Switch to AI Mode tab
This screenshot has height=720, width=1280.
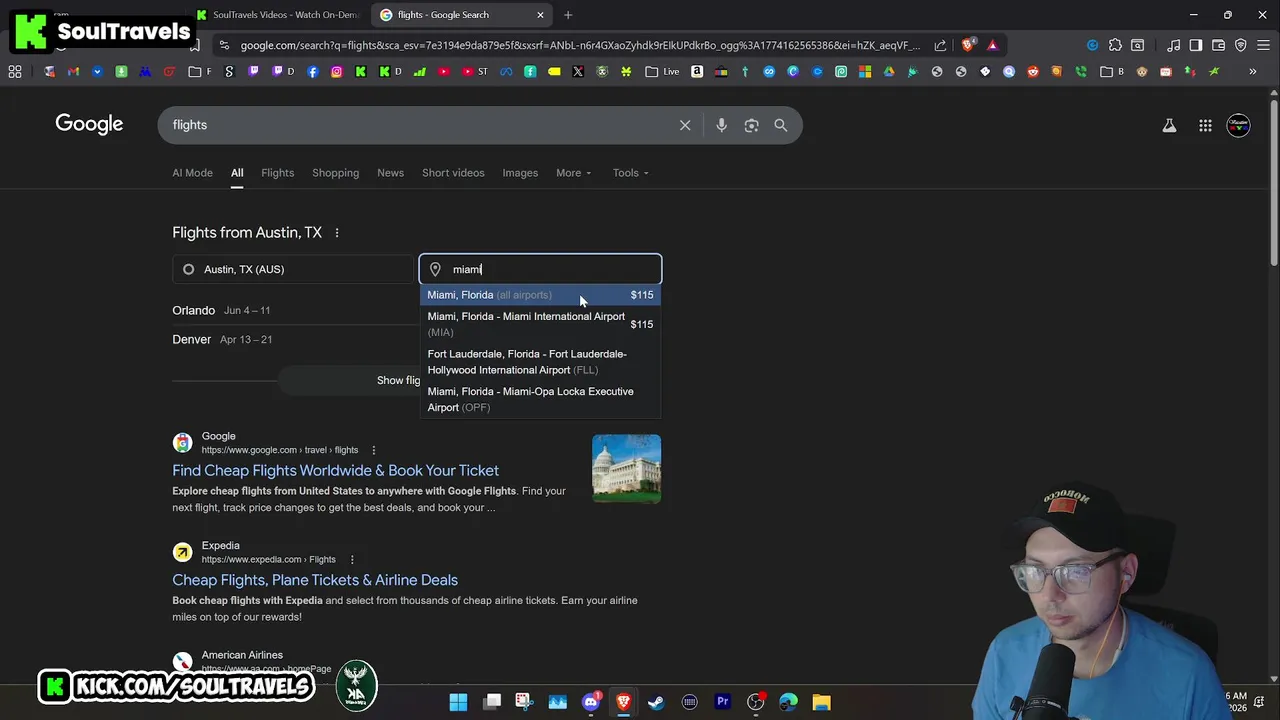[x=192, y=173]
